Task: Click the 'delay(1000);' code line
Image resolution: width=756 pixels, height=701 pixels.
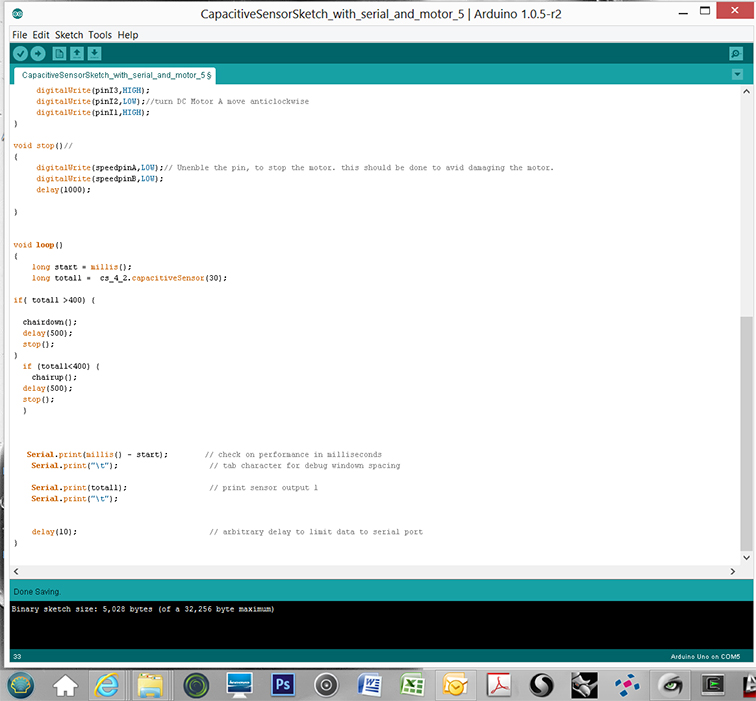Action: click(x=63, y=190)
